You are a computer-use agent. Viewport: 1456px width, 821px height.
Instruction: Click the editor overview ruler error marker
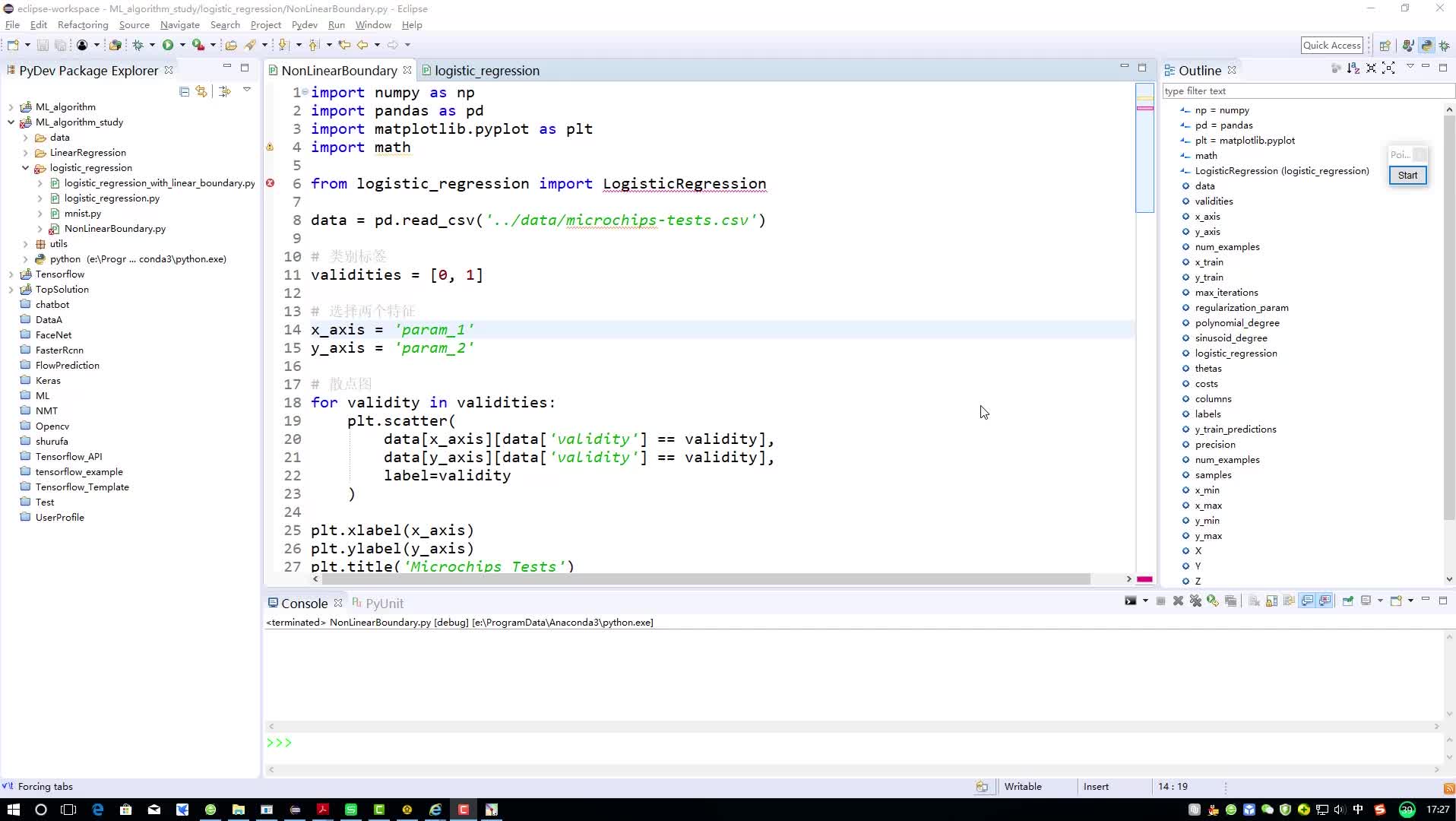coord(1144,109)
